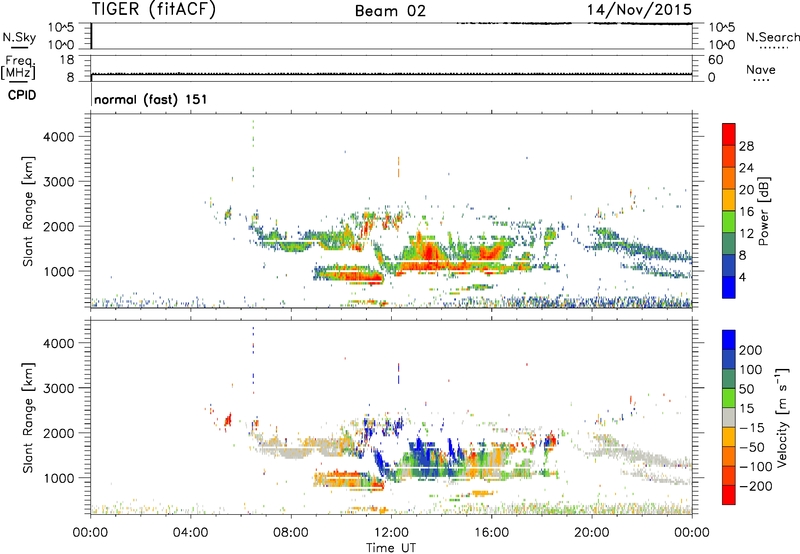Click the '4' power colorbar tick label

pyautogui.click(x=742, y=278)
